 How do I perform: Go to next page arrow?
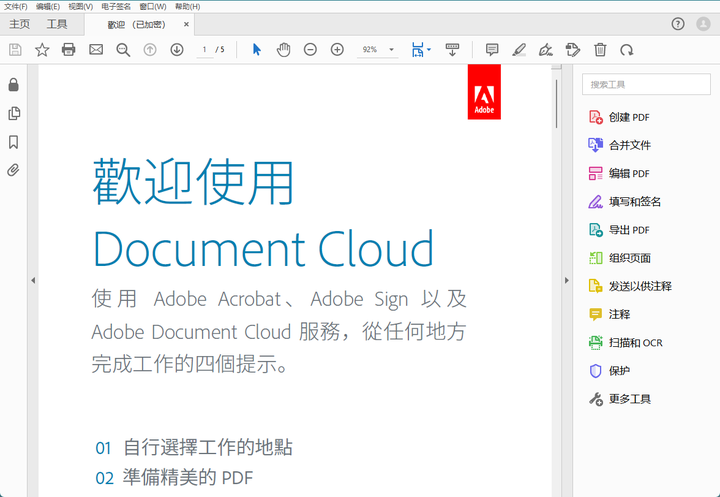click(x=177, y=50)
